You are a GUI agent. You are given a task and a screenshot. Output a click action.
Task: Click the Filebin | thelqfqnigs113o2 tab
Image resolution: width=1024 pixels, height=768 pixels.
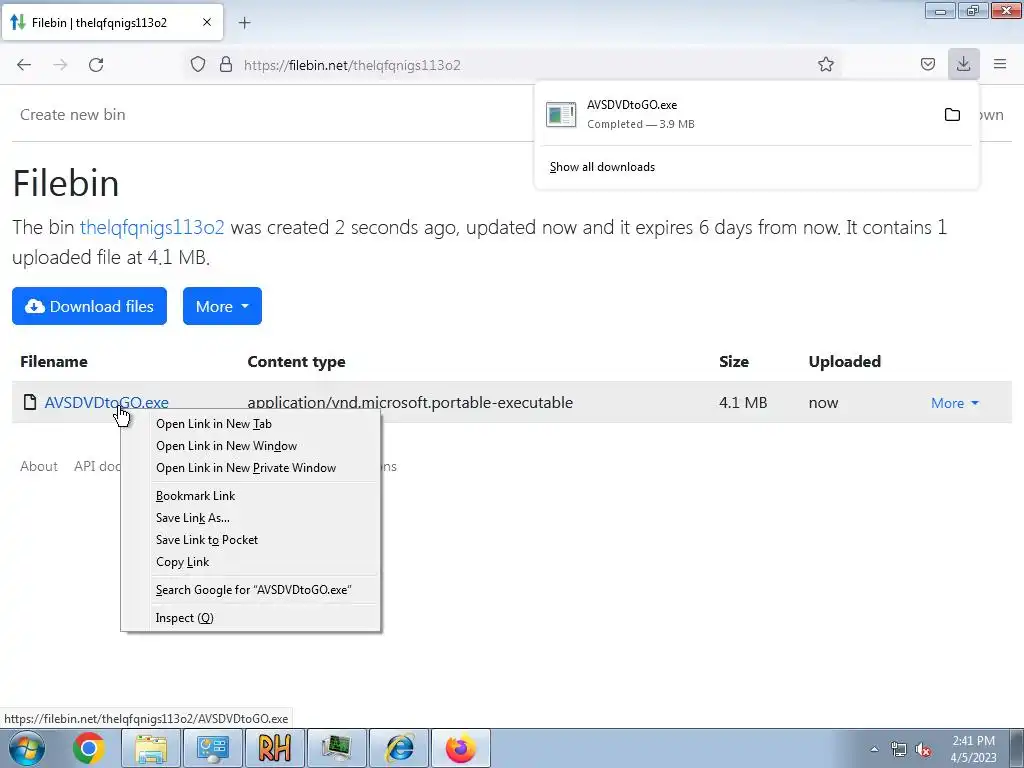[x=112, y=22]
